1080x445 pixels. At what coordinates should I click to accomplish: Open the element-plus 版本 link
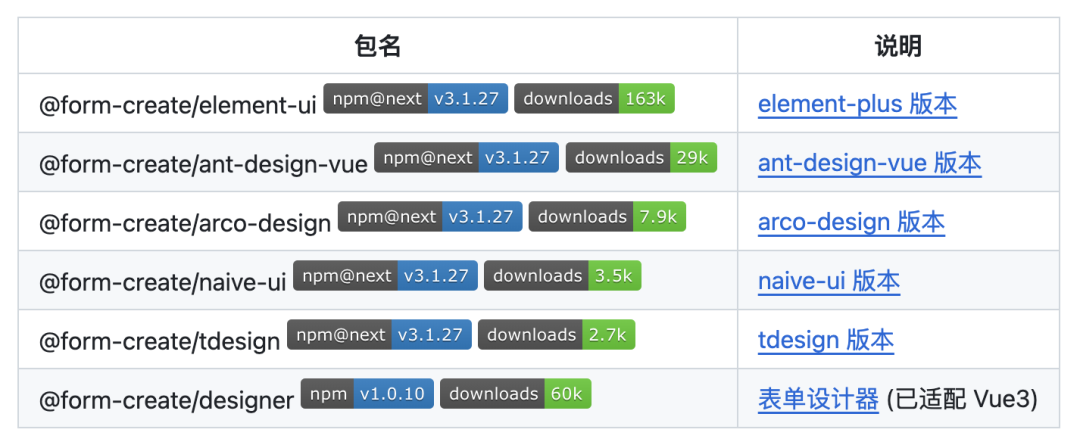pos(857,104)
